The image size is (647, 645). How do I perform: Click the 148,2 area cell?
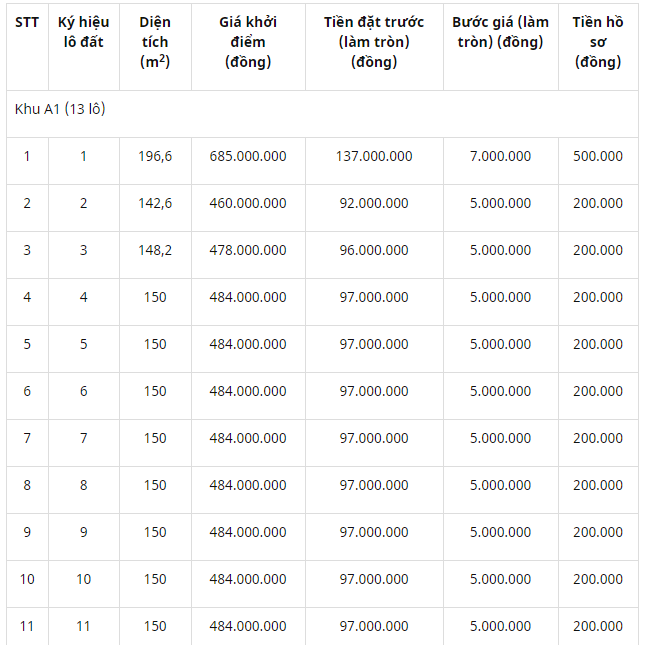coord(155,250)
